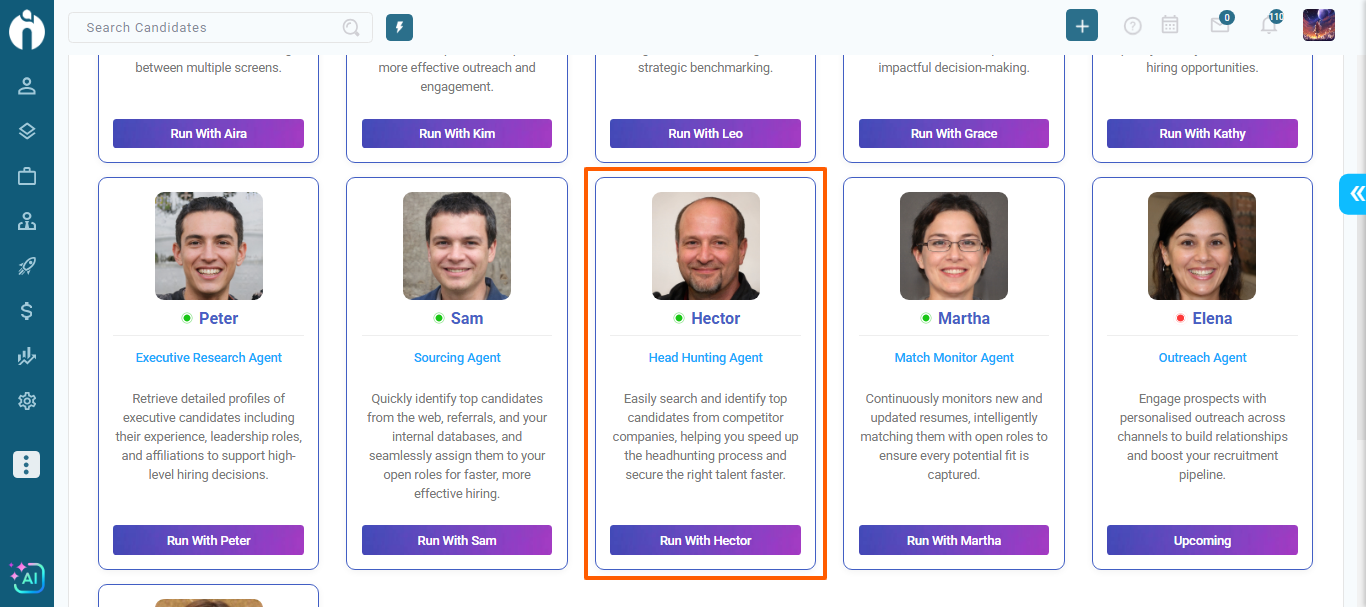Open the notifications bell icon
The height and width of the screenshot is (607, 1366).
pyautogui.click(x=1268, y=26)
